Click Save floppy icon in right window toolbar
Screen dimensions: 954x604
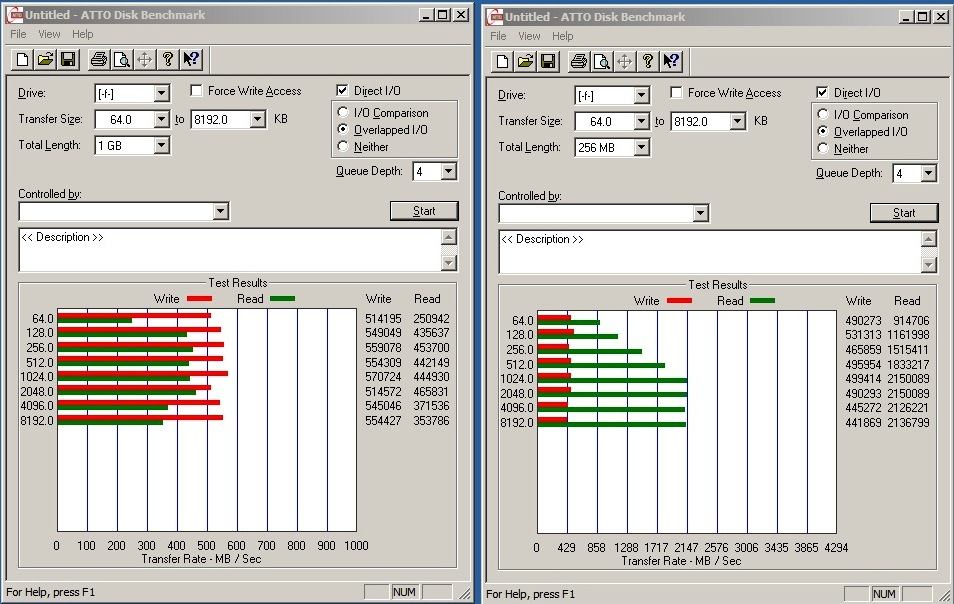[548, 61]
